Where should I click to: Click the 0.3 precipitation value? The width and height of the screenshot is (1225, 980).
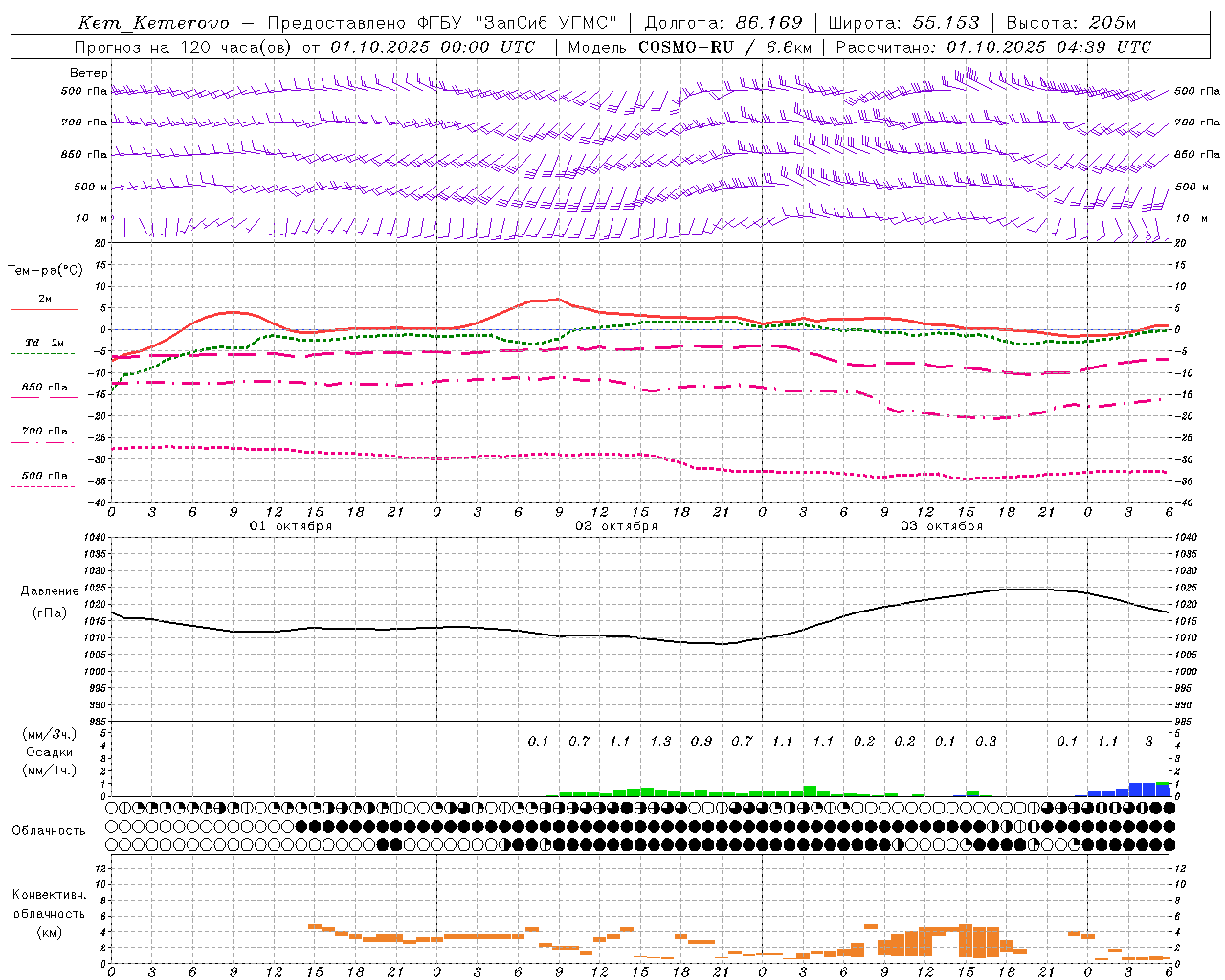(986, 741)
